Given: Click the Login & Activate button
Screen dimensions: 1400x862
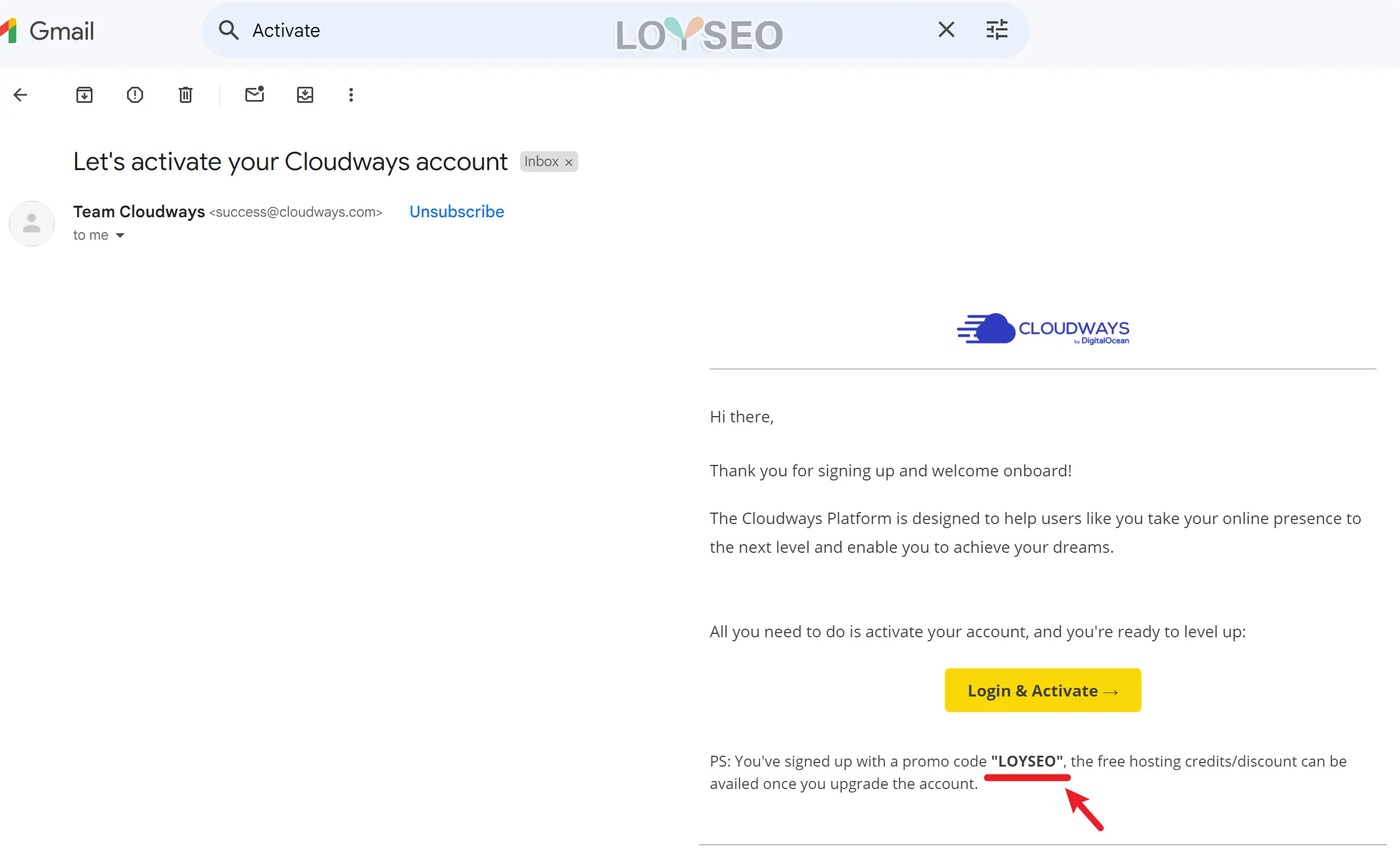Looking at the screenshot, I should [x=1043, y=690].
